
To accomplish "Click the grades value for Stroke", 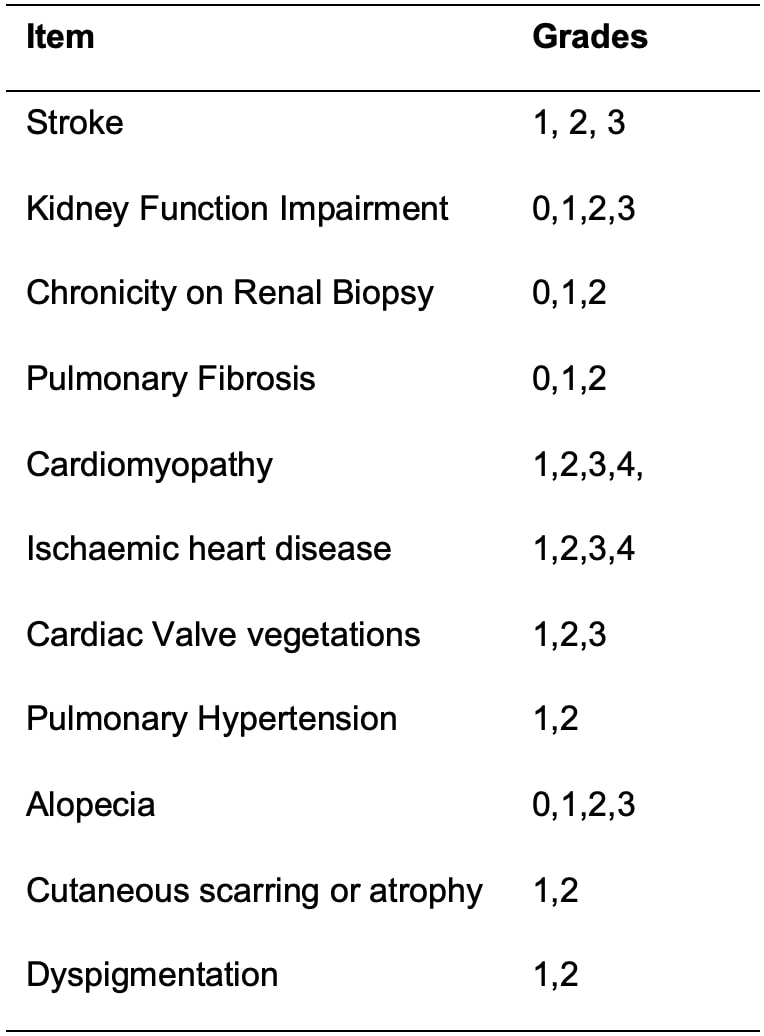I will tap(579, 123).
